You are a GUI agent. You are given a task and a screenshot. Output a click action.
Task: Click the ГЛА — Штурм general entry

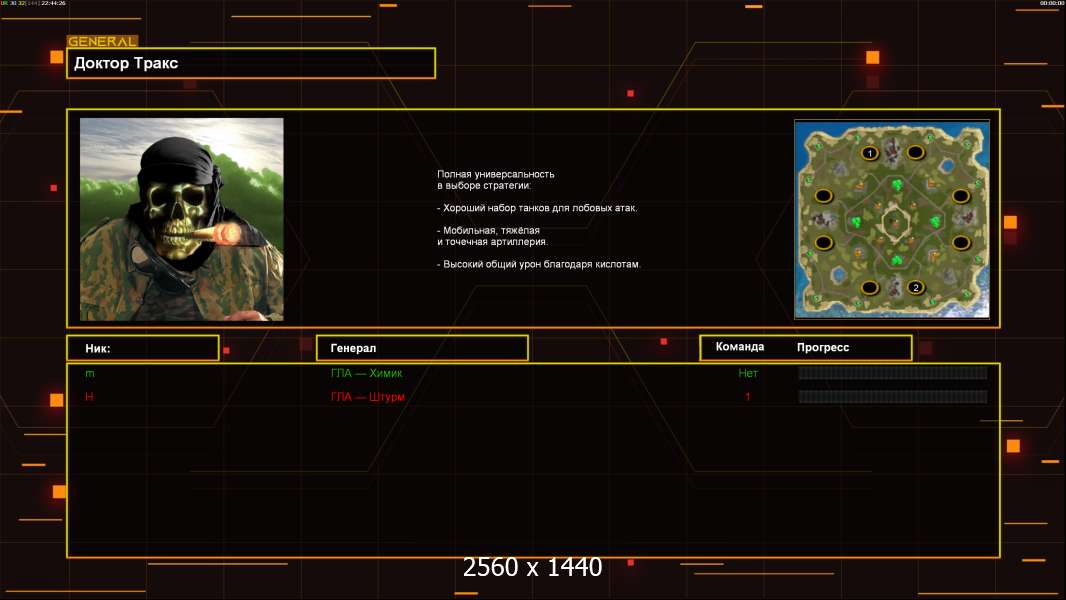click(x=368, y=397)
